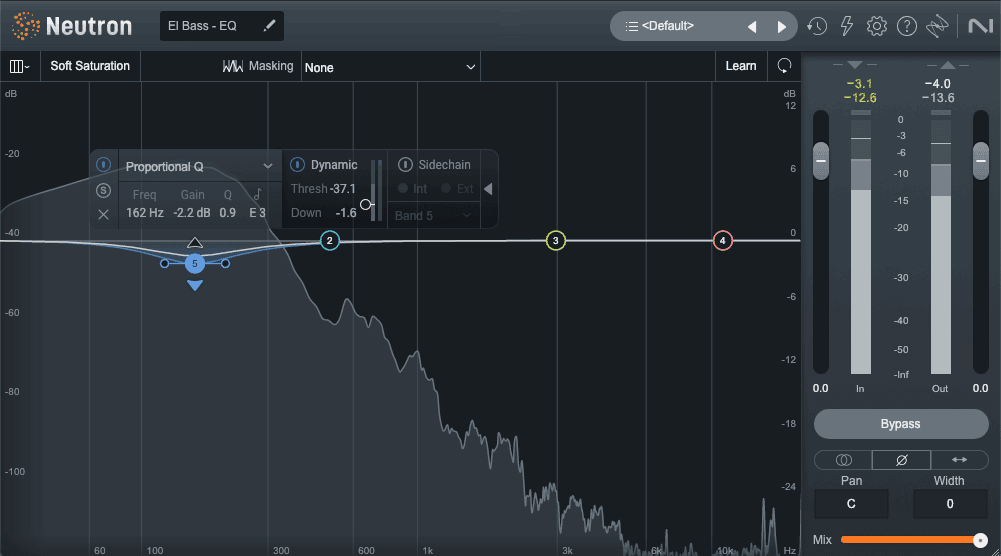The image size is (1001, 556).
Task: Select Int sidechain radio
Action: [403, 188]
